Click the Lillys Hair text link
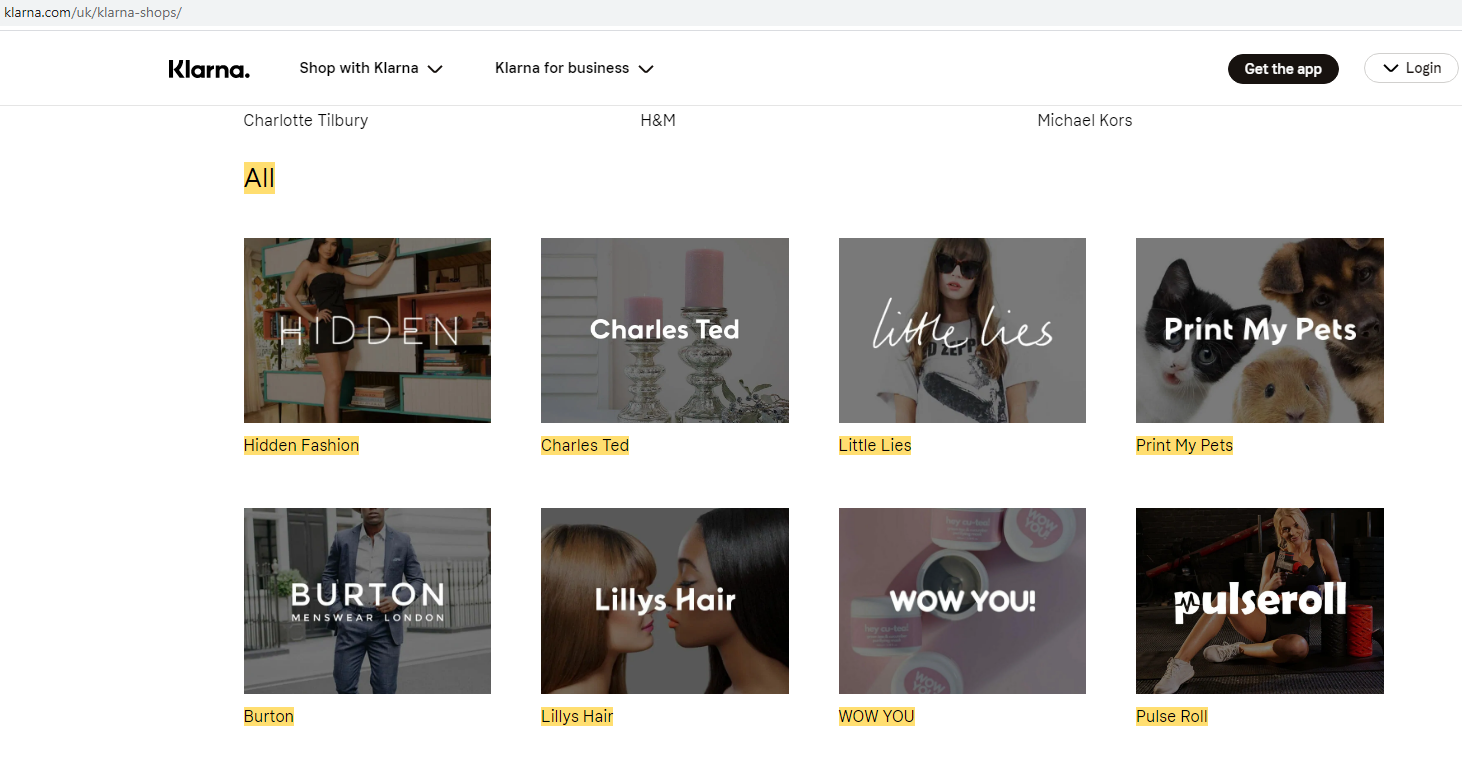1462x773 pixels. tap(577, 716)
